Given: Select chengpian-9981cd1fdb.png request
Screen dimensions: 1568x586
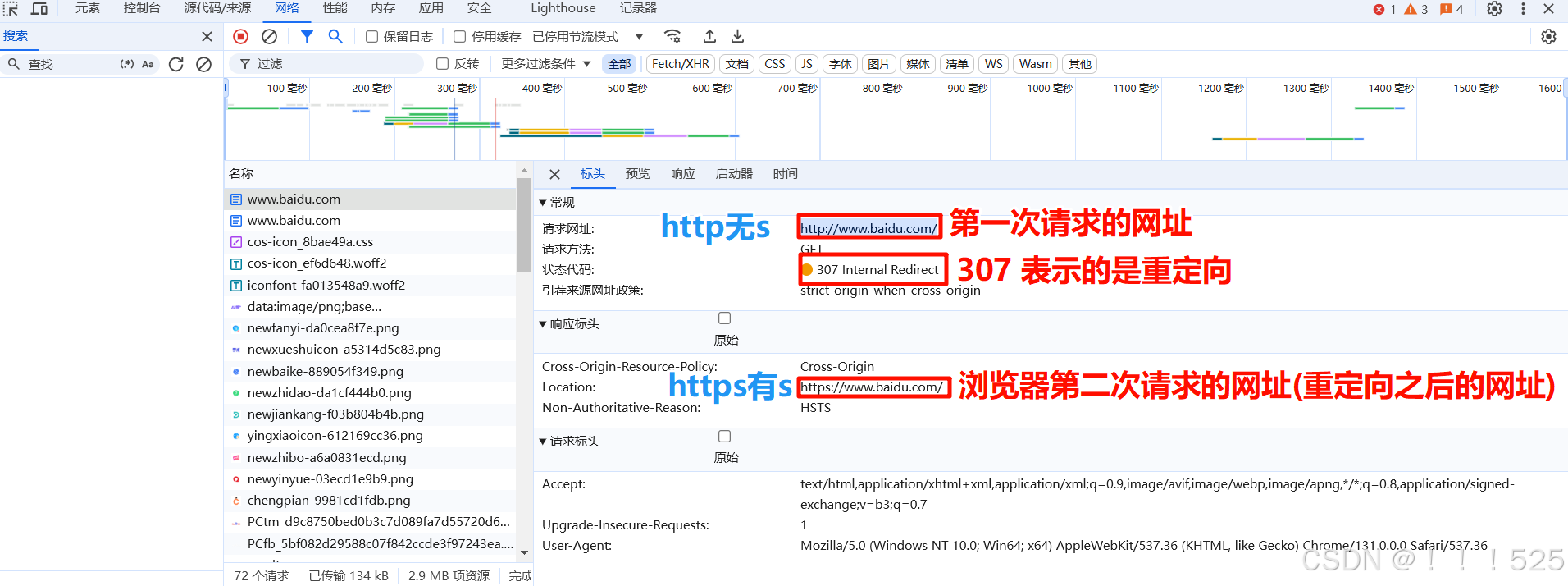Looking at the screenshot, I should pos(370,500).
